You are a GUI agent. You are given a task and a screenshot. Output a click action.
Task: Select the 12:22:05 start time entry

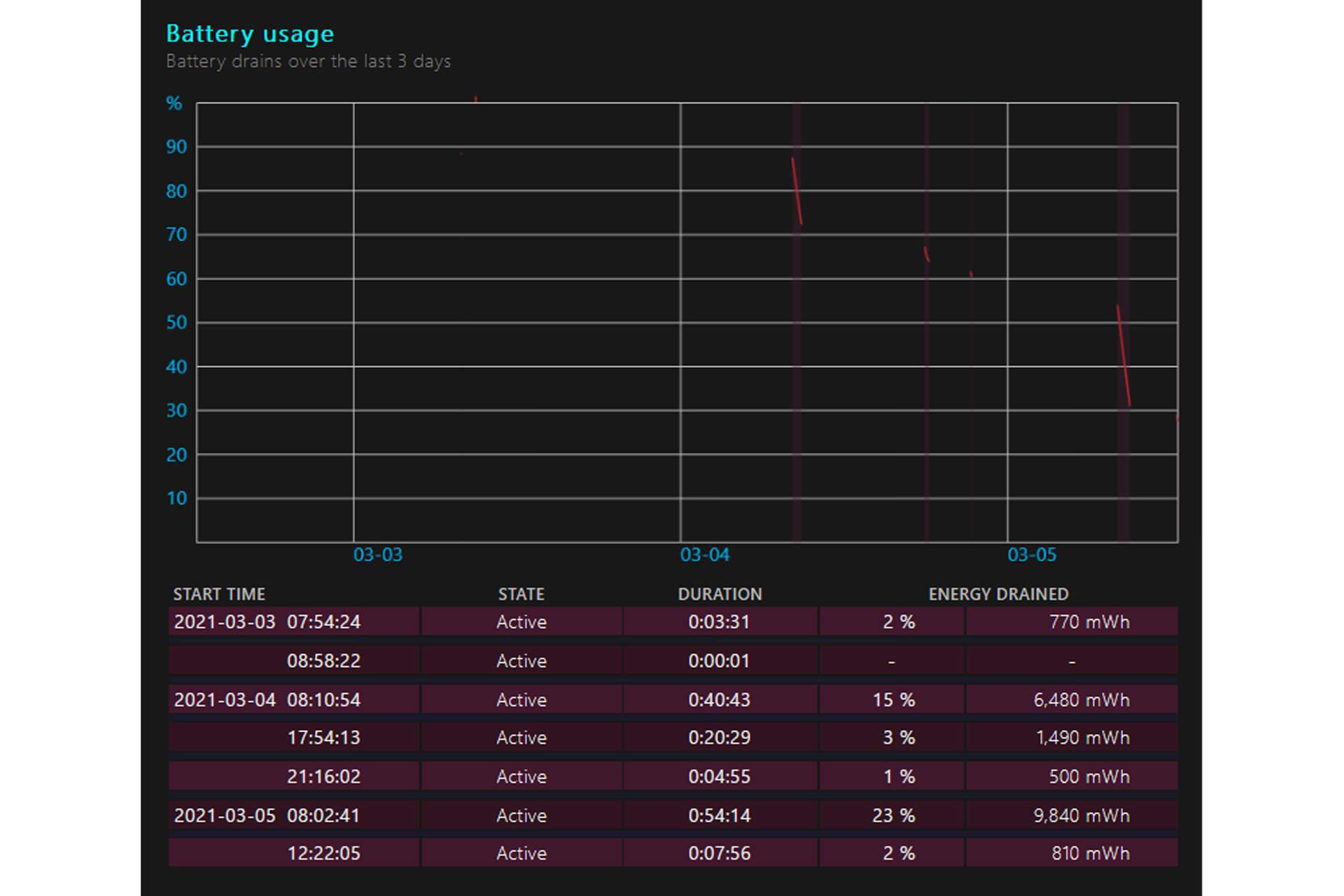click(323, 853)
